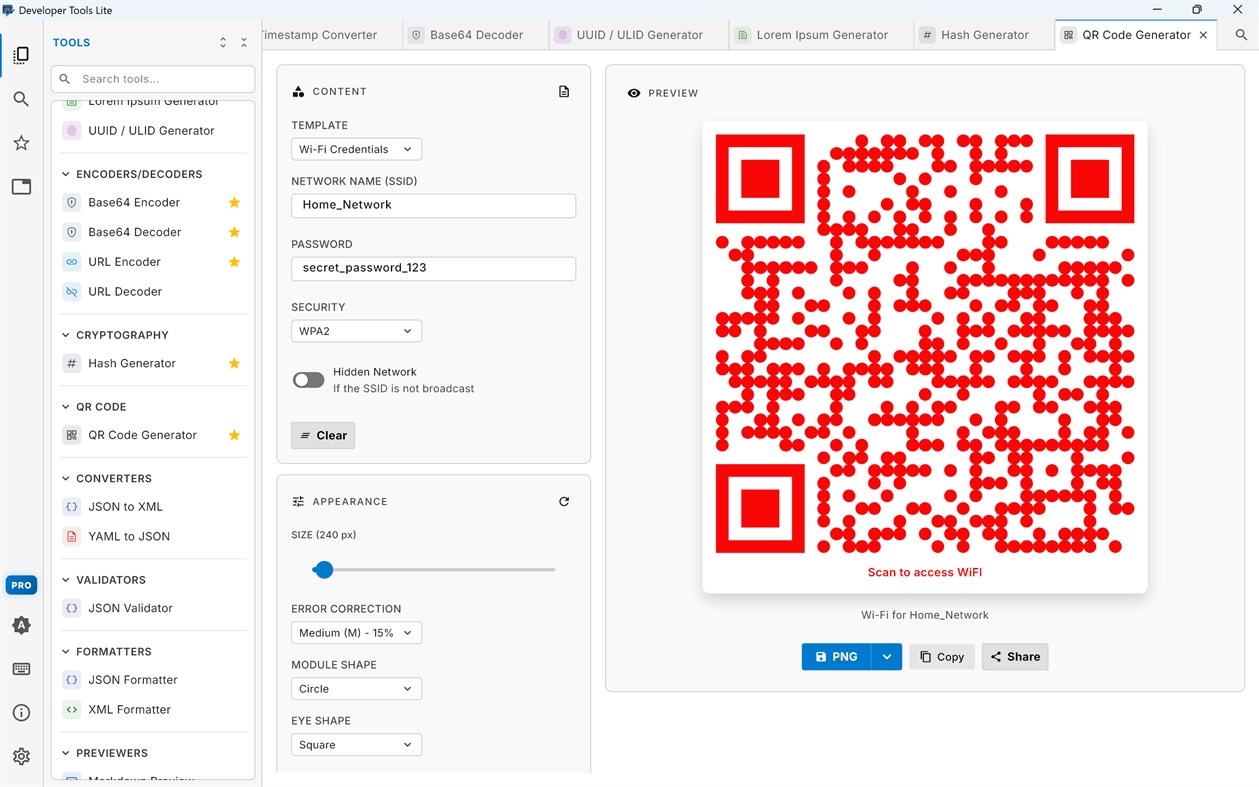Open URL Decoder tool
This screenshot has width=1259, height=787.
[151, 292]
